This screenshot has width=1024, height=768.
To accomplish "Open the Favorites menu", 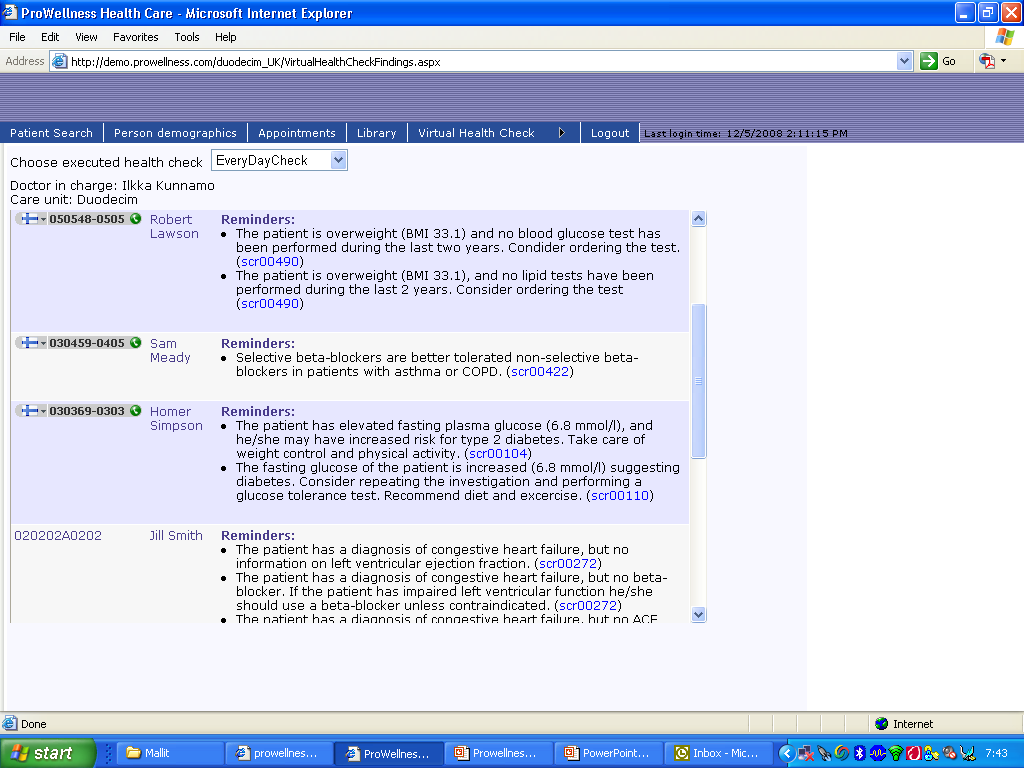I will tap(135, 37).
